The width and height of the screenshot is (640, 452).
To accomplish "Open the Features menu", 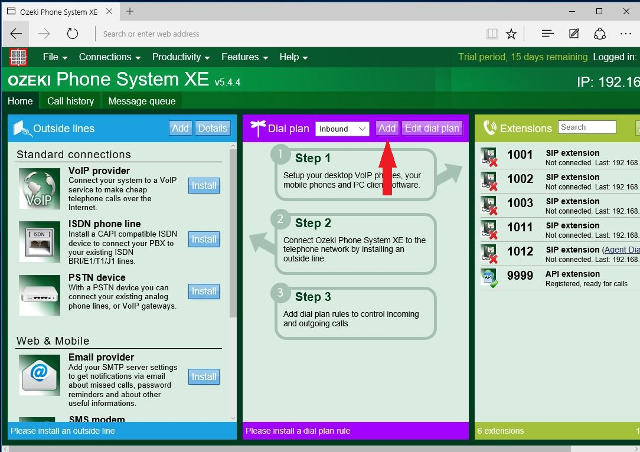I will [x=244, y=57].
